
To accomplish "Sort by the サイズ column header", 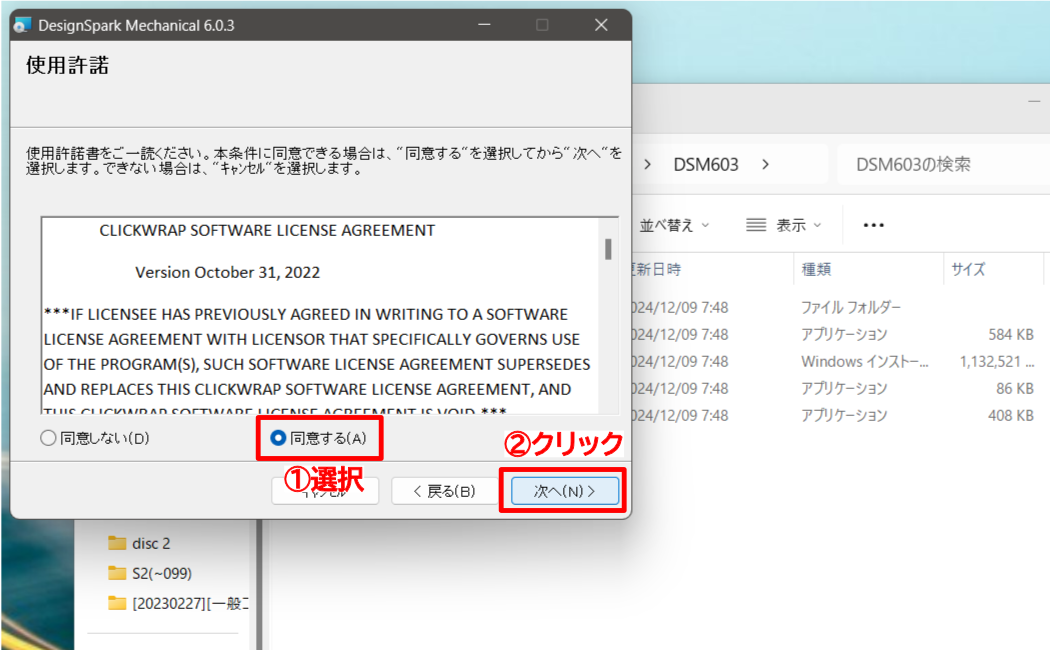I will click(994, 269).
